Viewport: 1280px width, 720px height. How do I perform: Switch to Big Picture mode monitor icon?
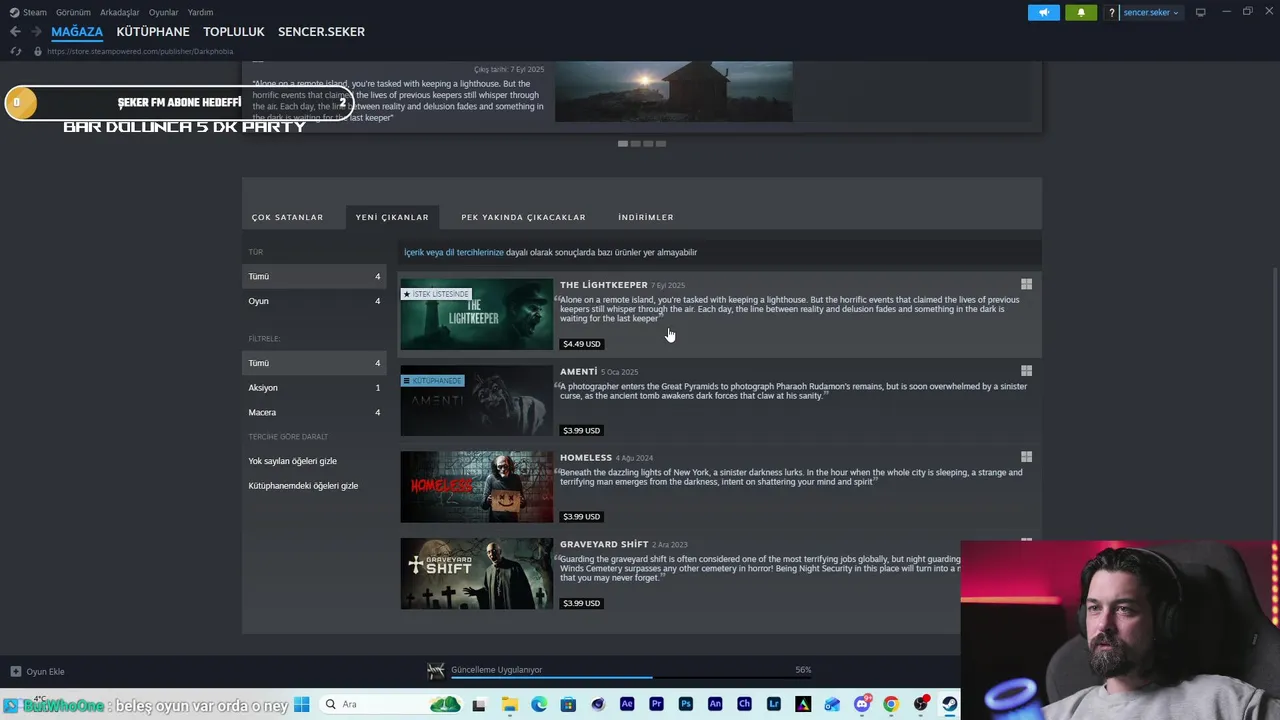1200,12
